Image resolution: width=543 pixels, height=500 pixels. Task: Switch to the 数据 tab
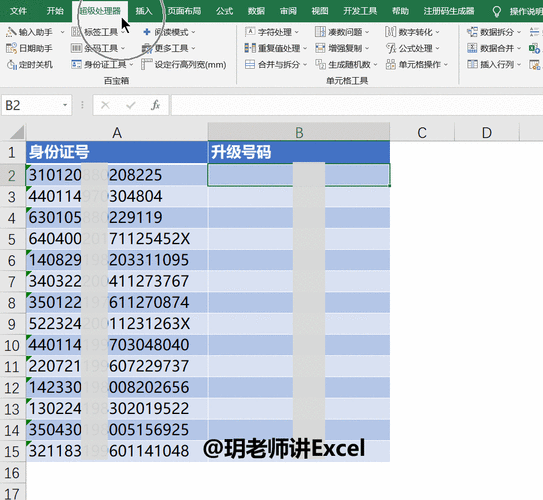pyautogui.click(x=256, y=11)
